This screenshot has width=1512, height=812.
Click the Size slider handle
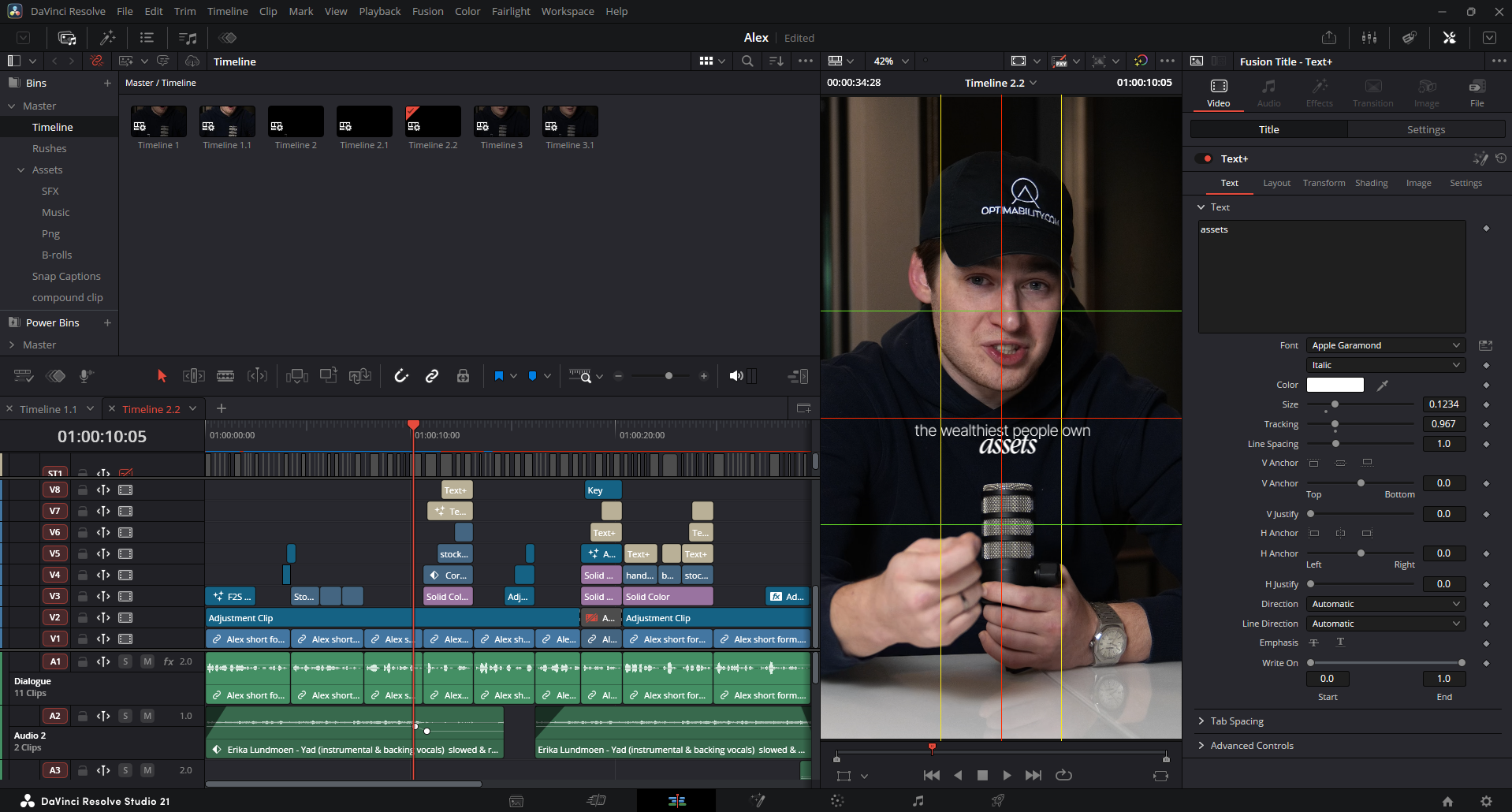click(x=1335, y=404)
